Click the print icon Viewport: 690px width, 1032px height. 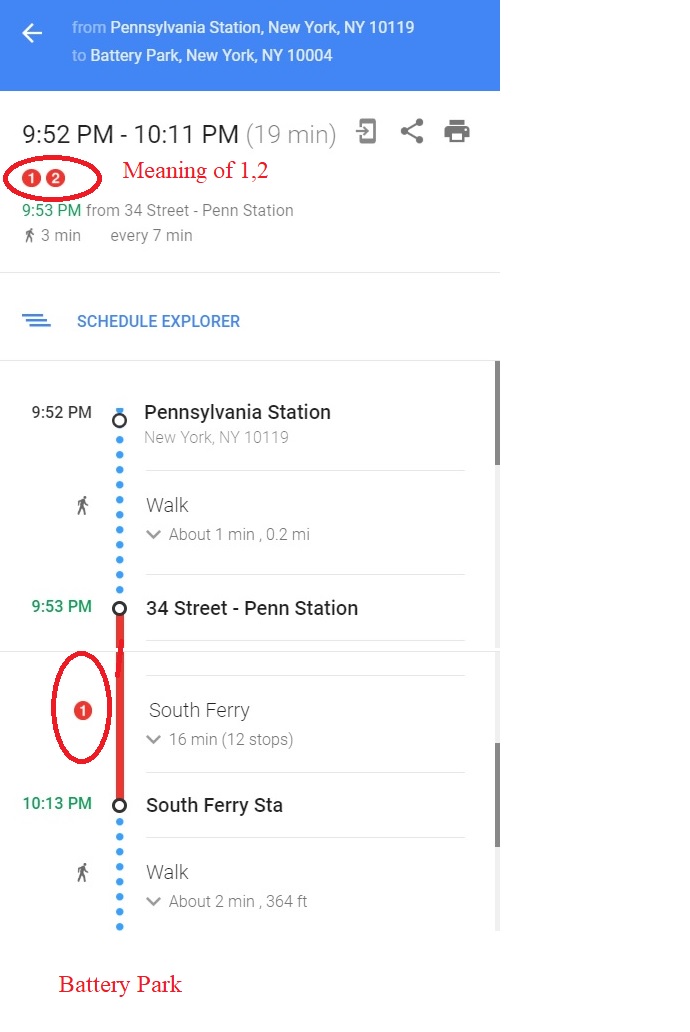tap(457, 131)
